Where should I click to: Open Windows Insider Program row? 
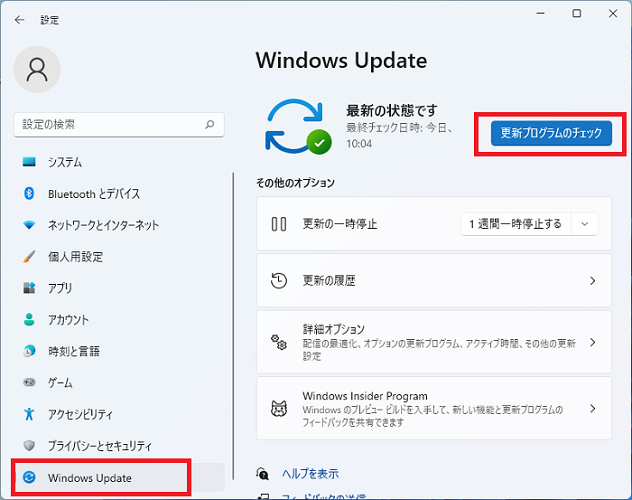point(434,408)
